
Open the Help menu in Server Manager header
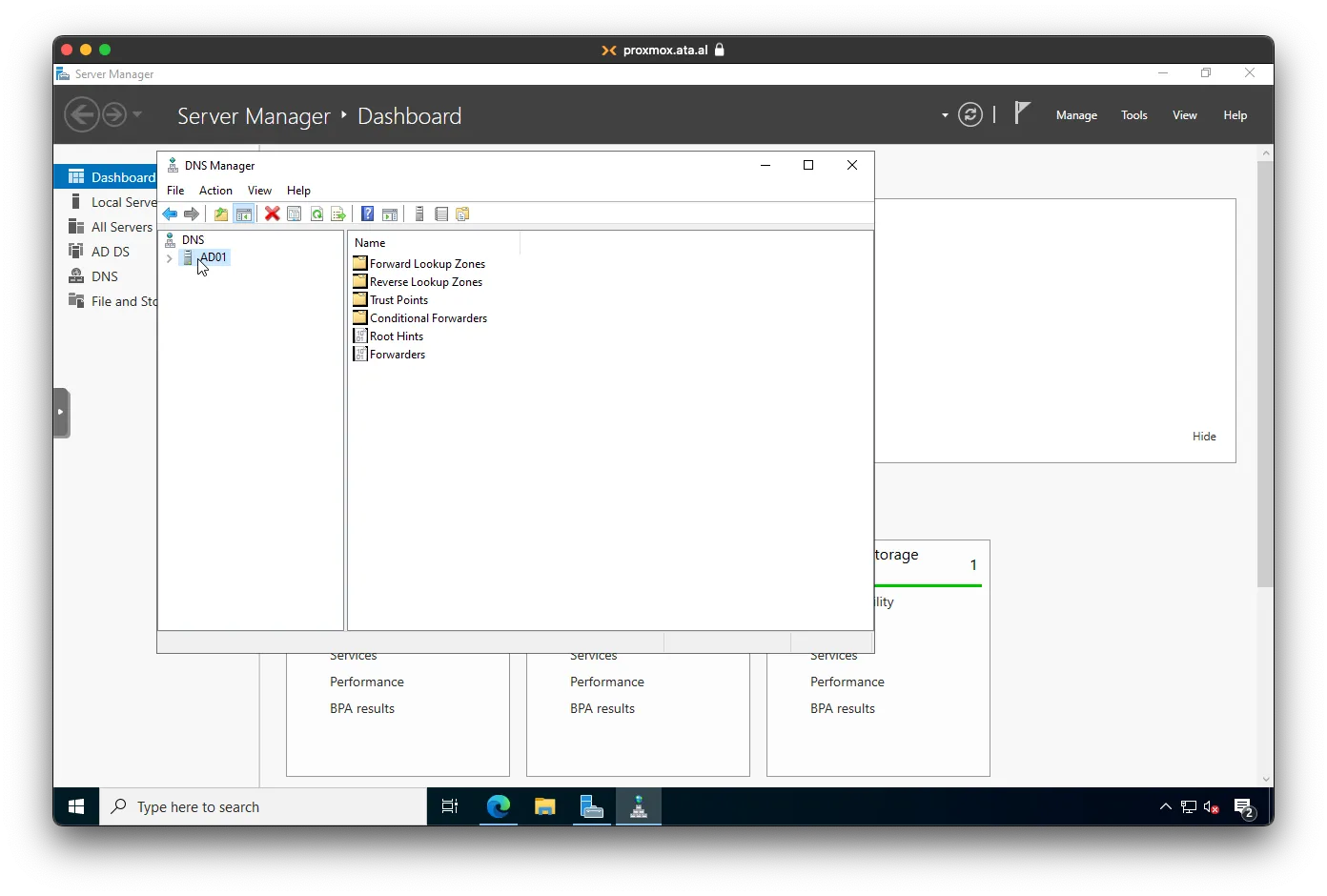[x=1235, y=115]
